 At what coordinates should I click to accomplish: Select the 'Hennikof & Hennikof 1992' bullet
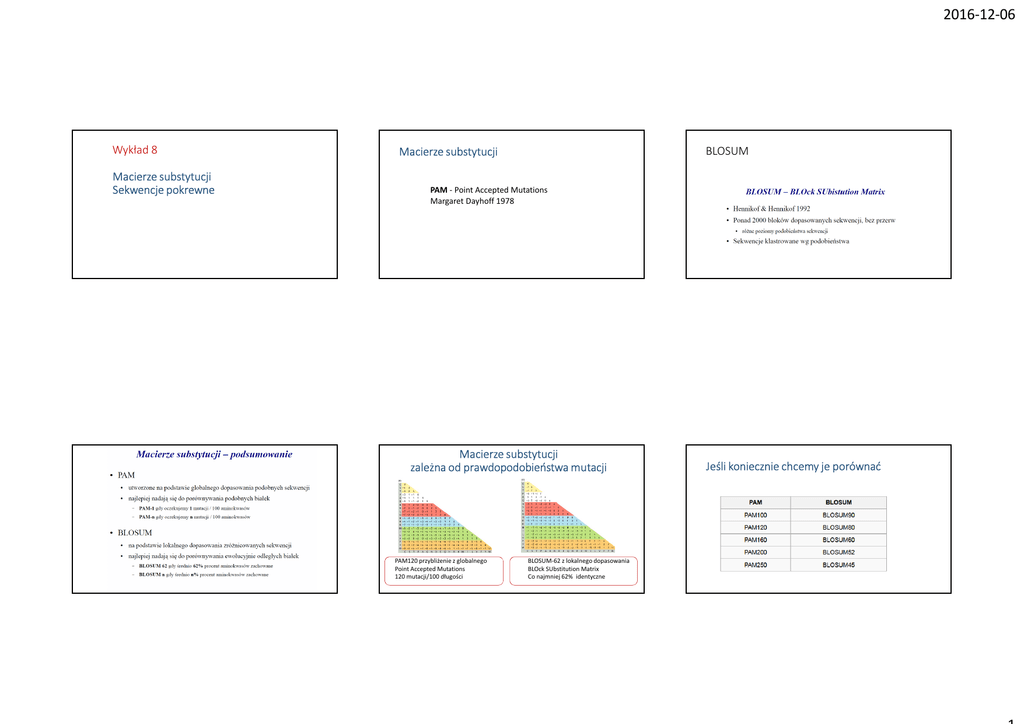point(771,208)
